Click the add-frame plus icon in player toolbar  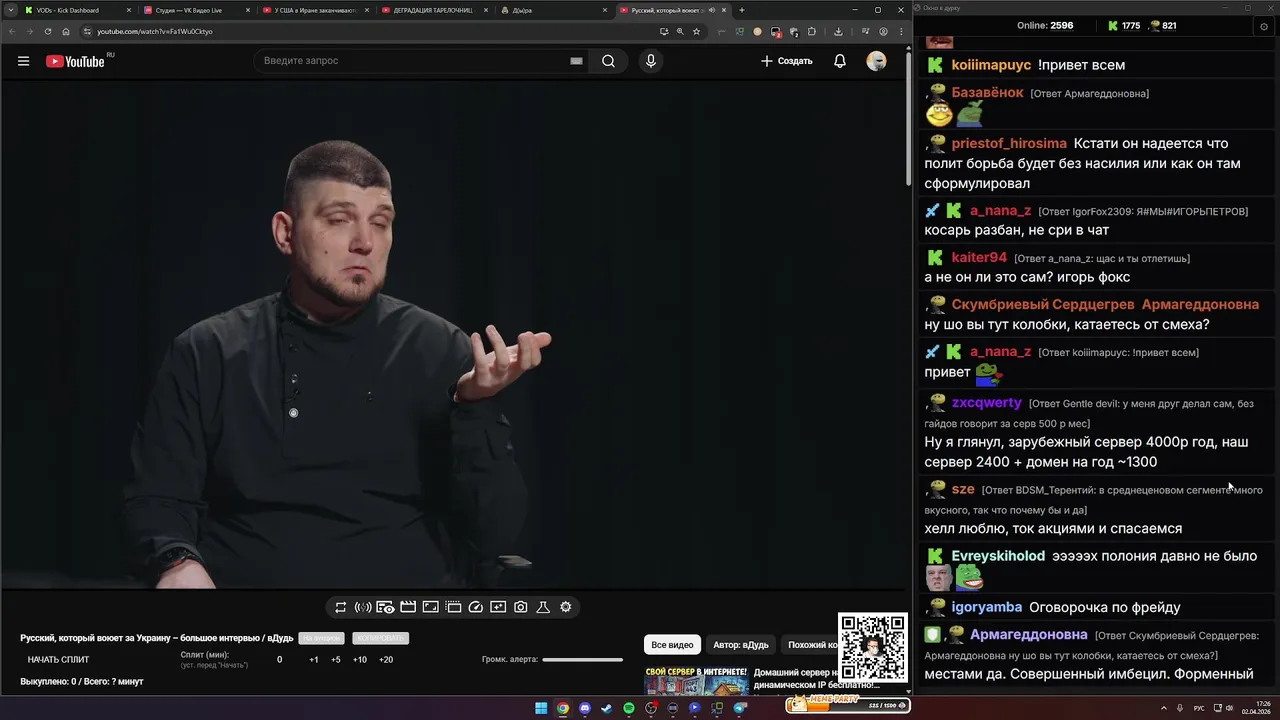pos(498,607)
